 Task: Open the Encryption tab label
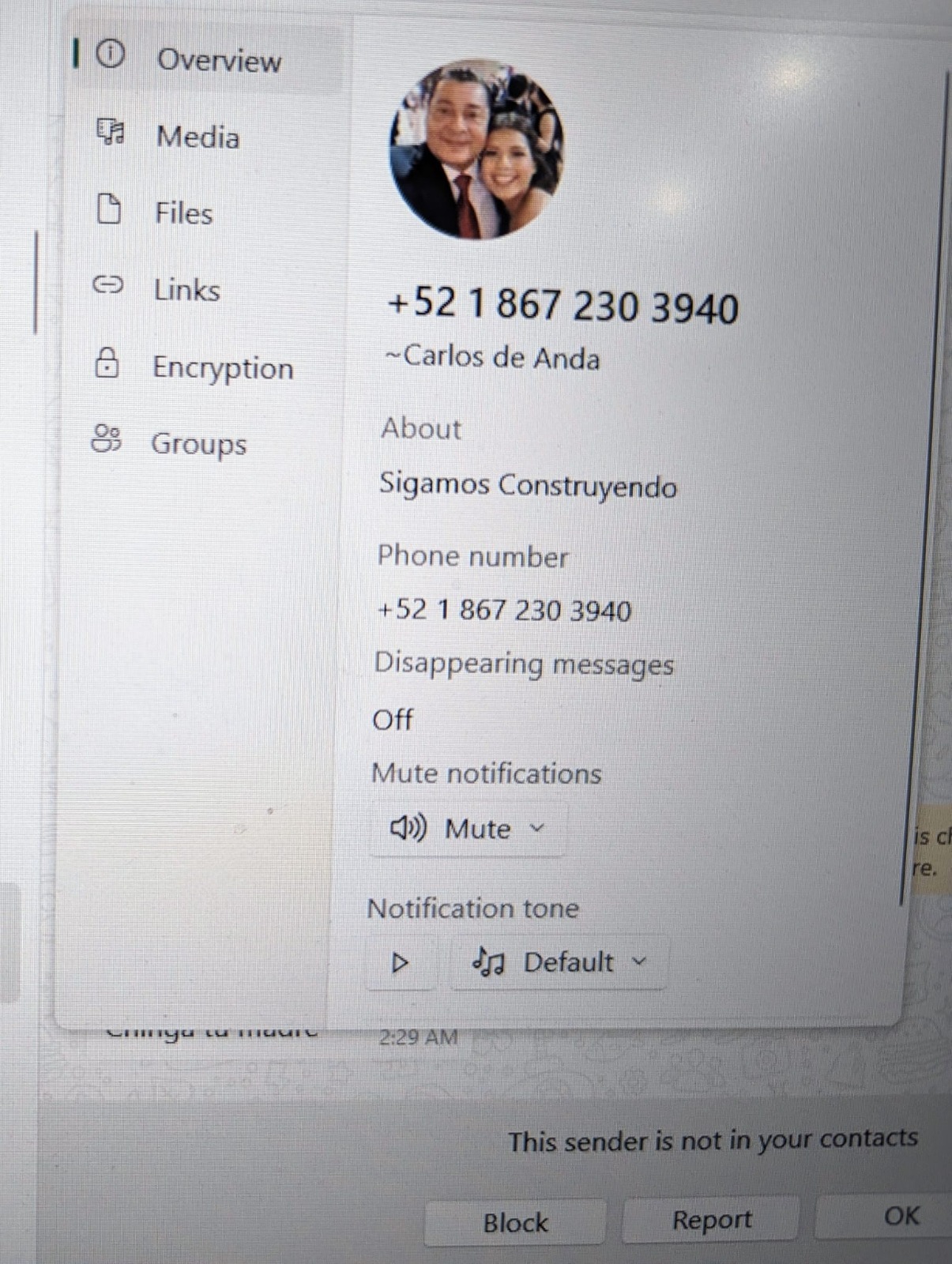pyautogui.click(x=223, y=368)
